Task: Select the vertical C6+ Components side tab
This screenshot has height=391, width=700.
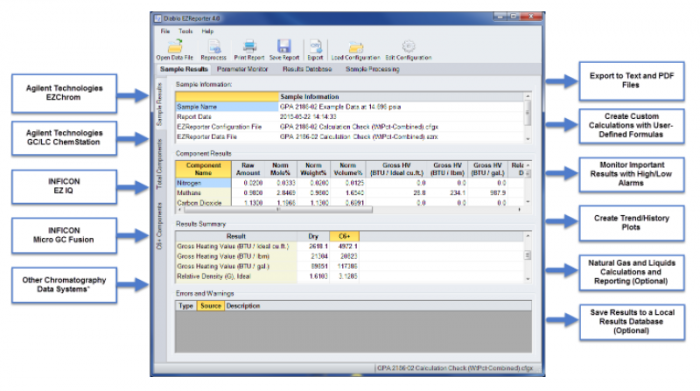Action: coord(159,226)
